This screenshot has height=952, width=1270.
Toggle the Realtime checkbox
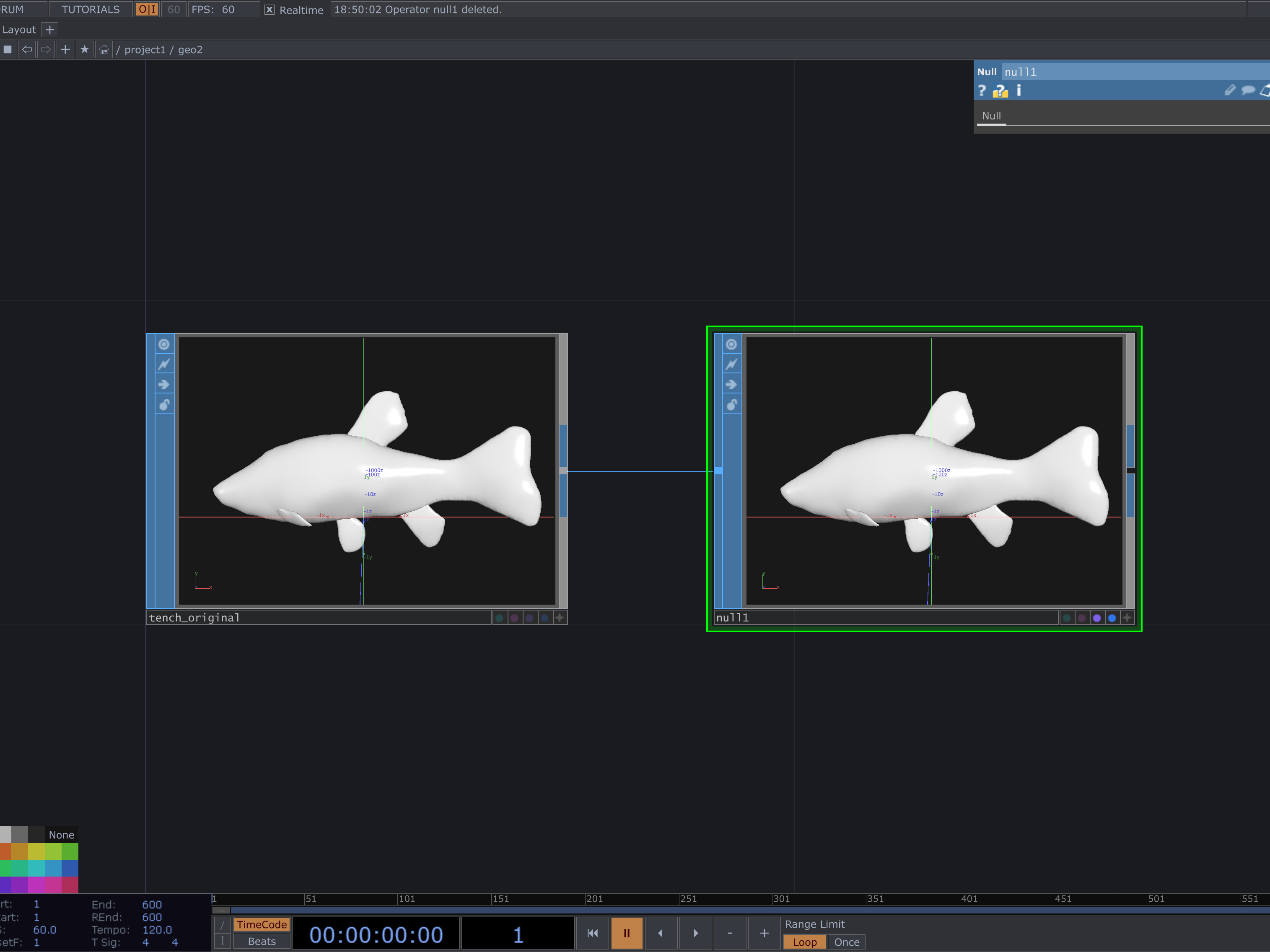[x=269, y=10]
